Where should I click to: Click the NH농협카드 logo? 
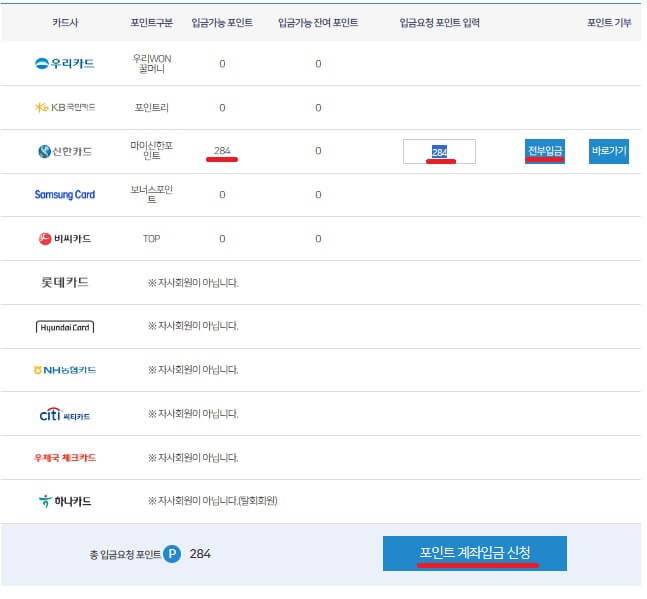coord(65,370)
